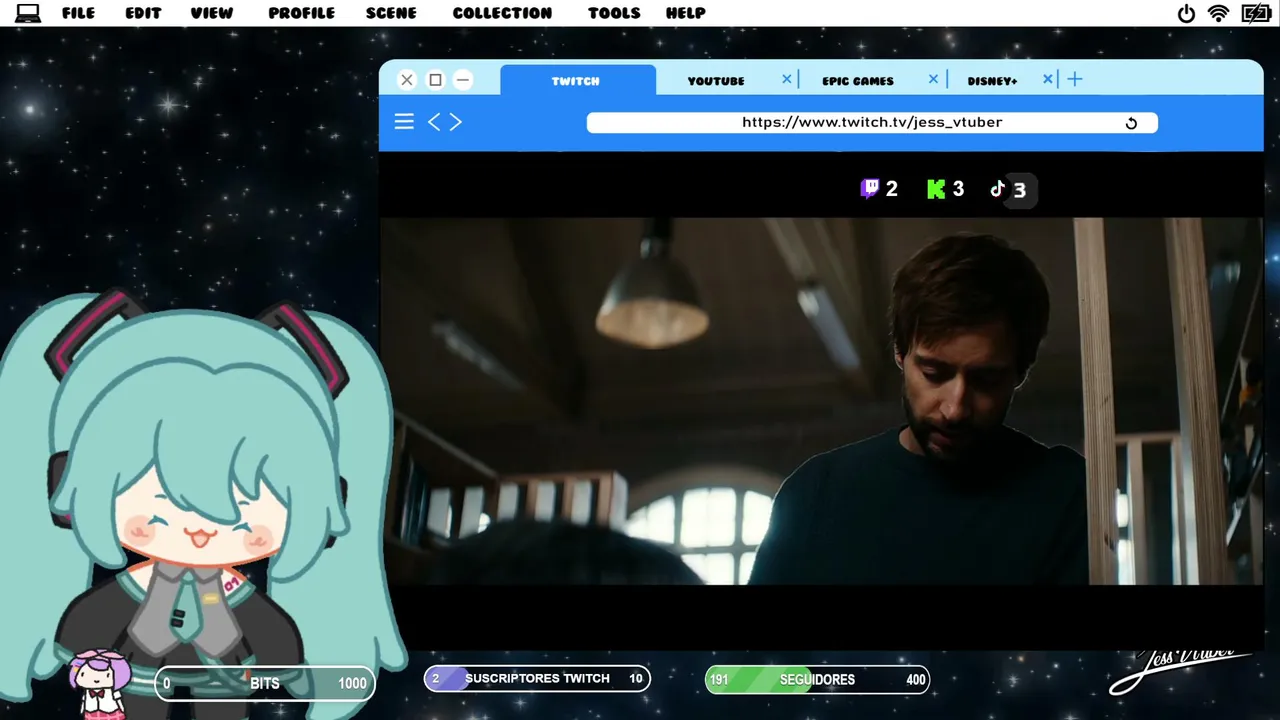Go back with the left arrow
This screenshot has width=1280, height=720.
pyautogui.click(x=434, y=121)
